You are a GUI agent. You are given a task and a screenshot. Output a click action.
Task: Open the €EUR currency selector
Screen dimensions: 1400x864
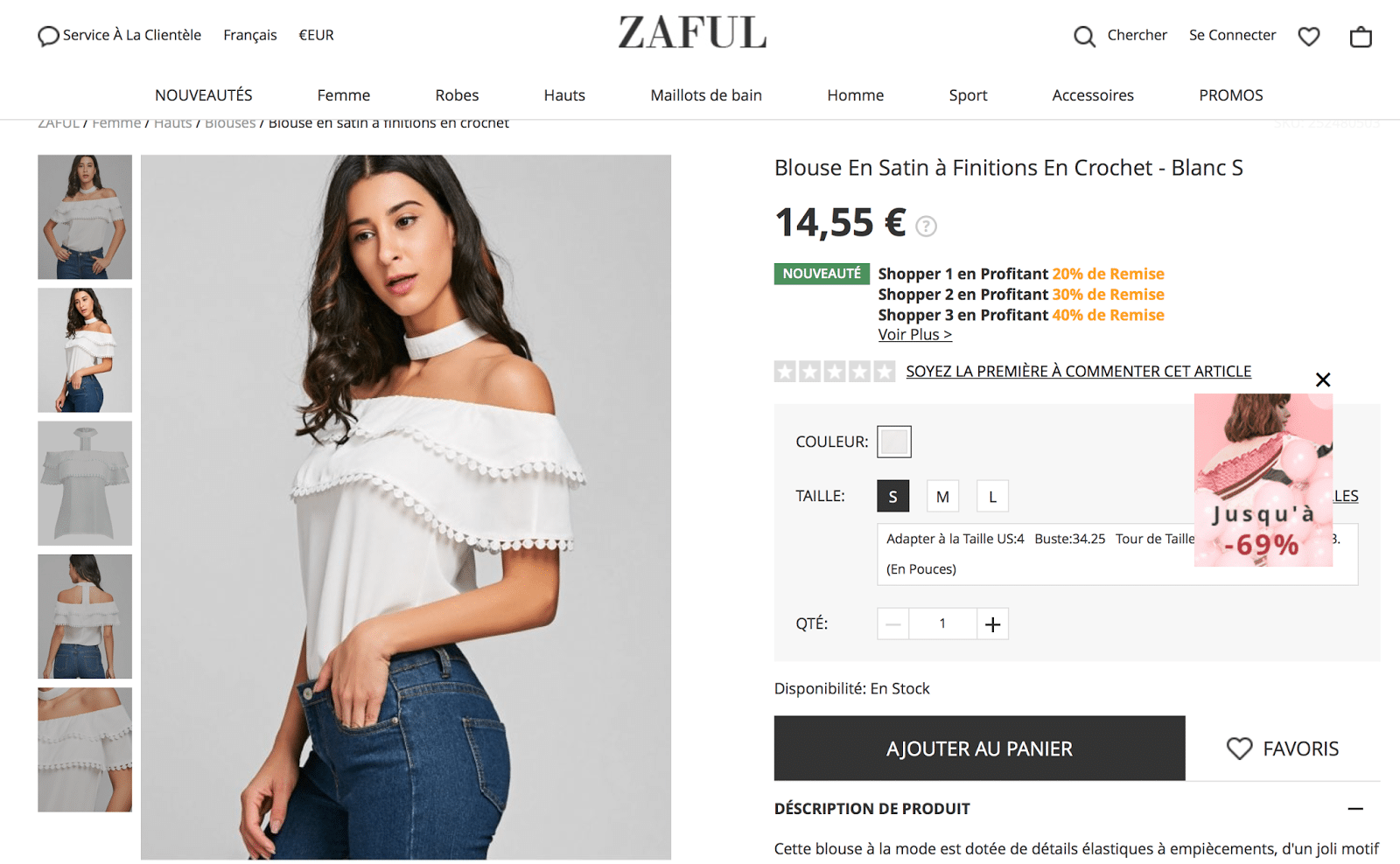316,35
